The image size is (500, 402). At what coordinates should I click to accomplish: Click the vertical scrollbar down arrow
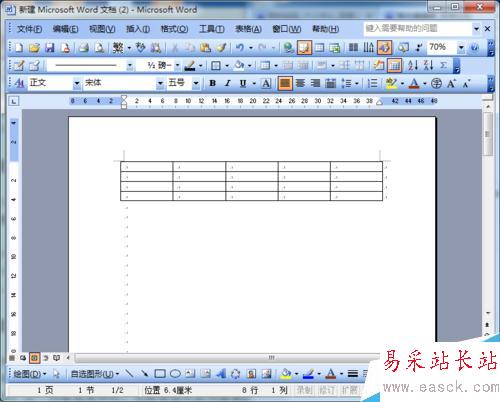click(x=488, y=313)
